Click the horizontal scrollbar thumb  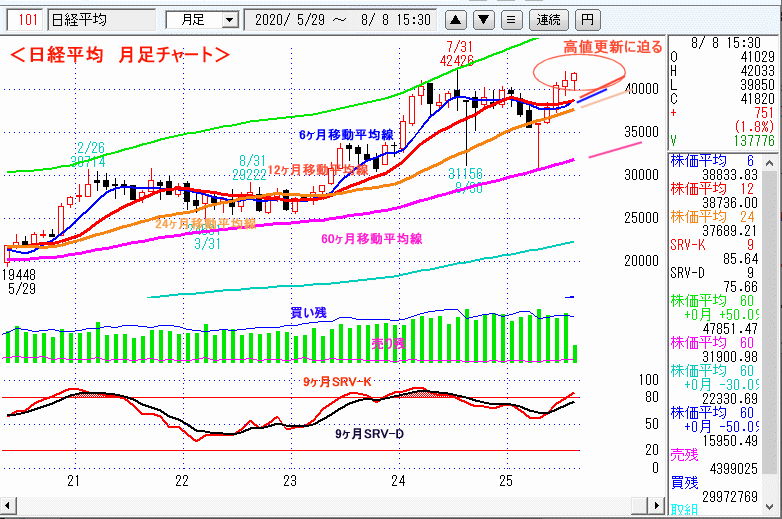pos(640,506)
